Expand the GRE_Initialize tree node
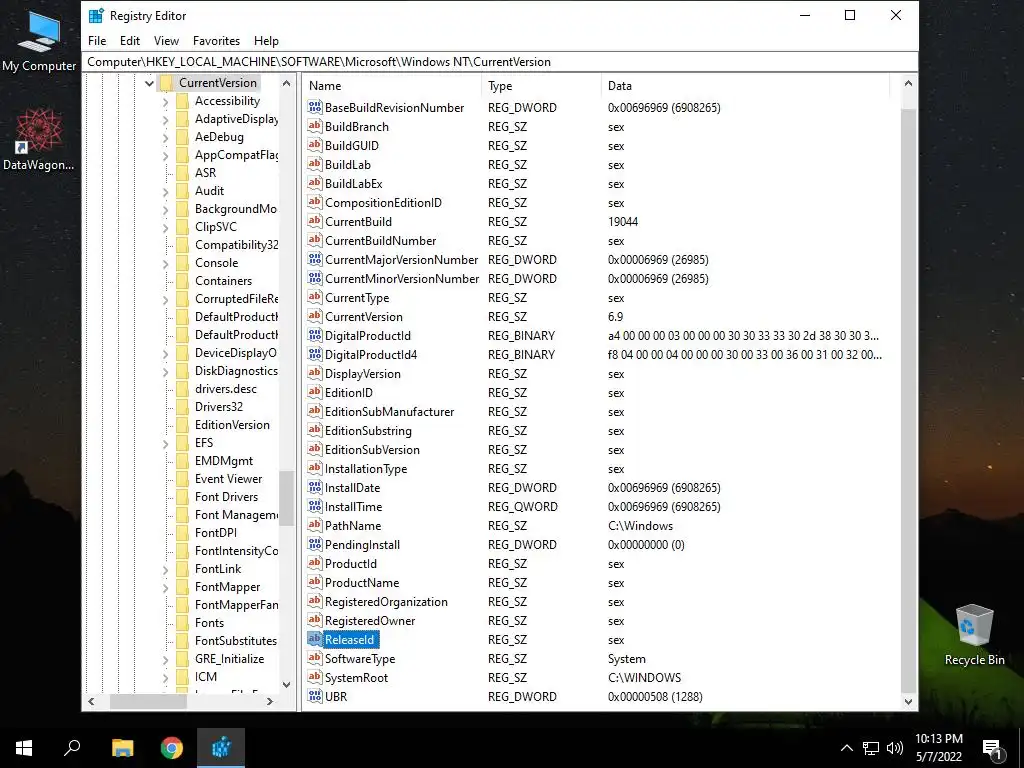The height and width of the screenshot is (768, 1024). [165, 660]
